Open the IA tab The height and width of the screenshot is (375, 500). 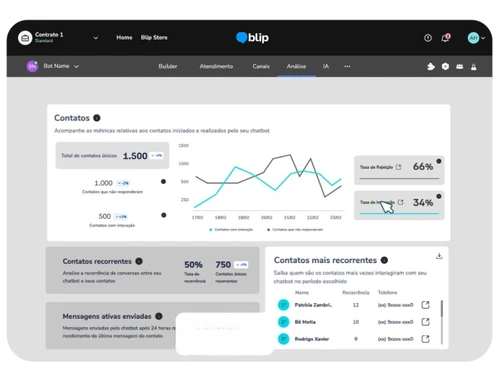point(326,66)
